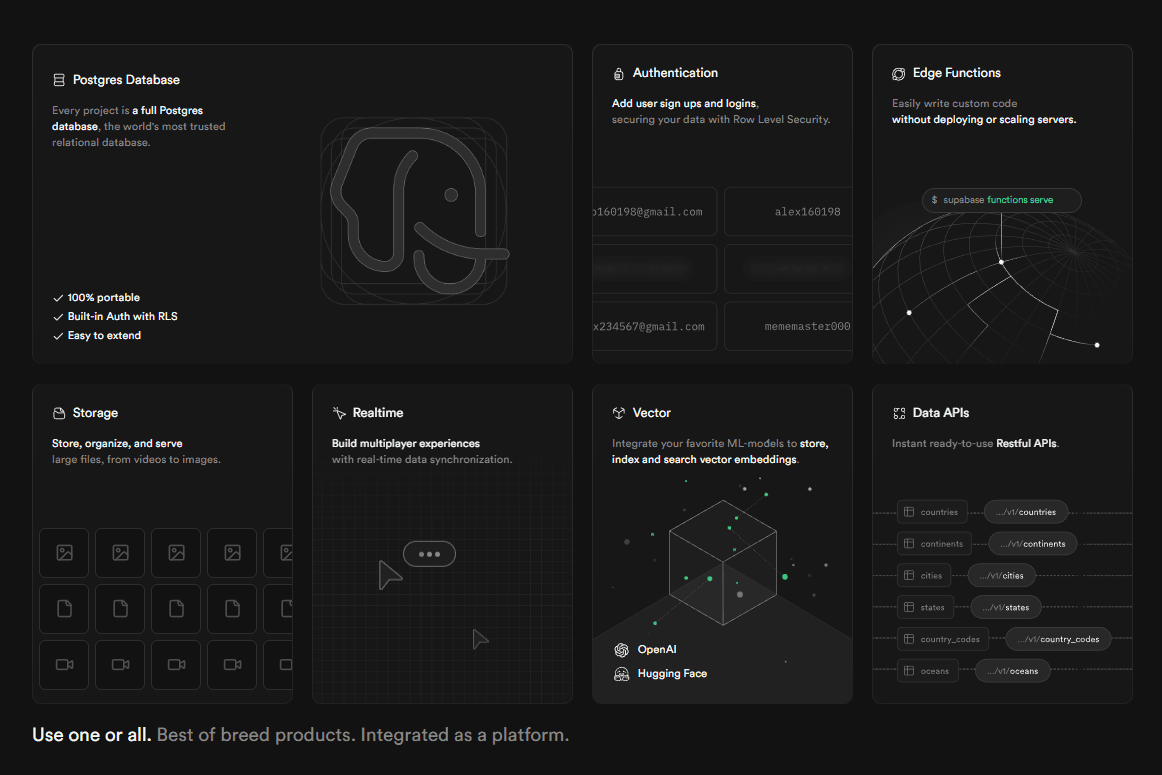Click the Data APIs icon
1162x775 pixels.
tap(899, 413)
